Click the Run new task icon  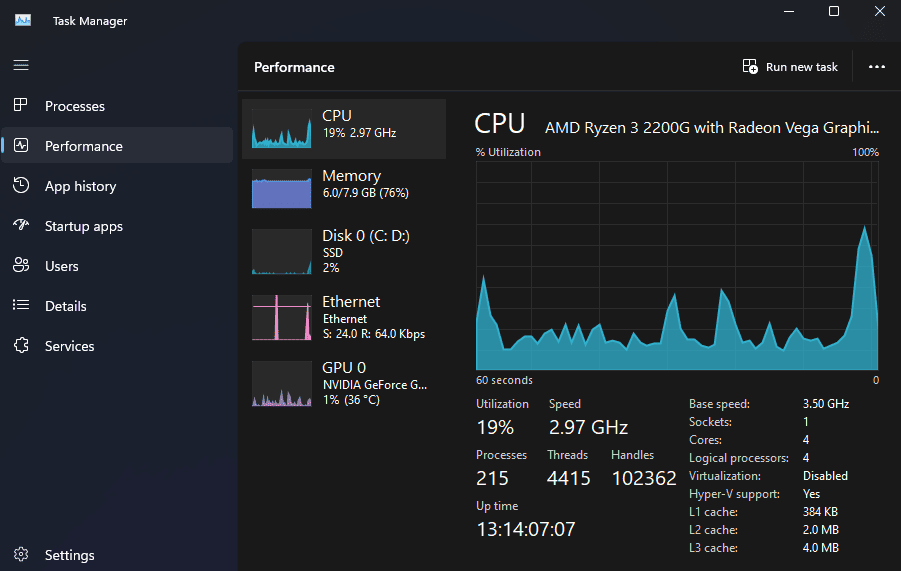[x=750, y=67]
